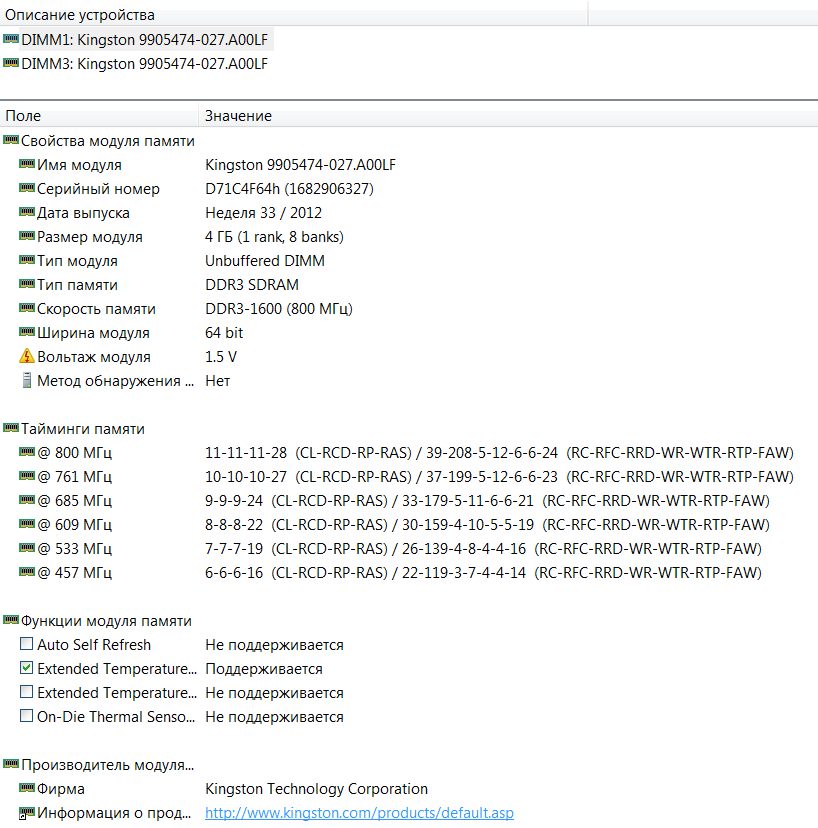Click the icon beside '@ 609 МГц'
818x828 pixels.
[x=26, y=524]
